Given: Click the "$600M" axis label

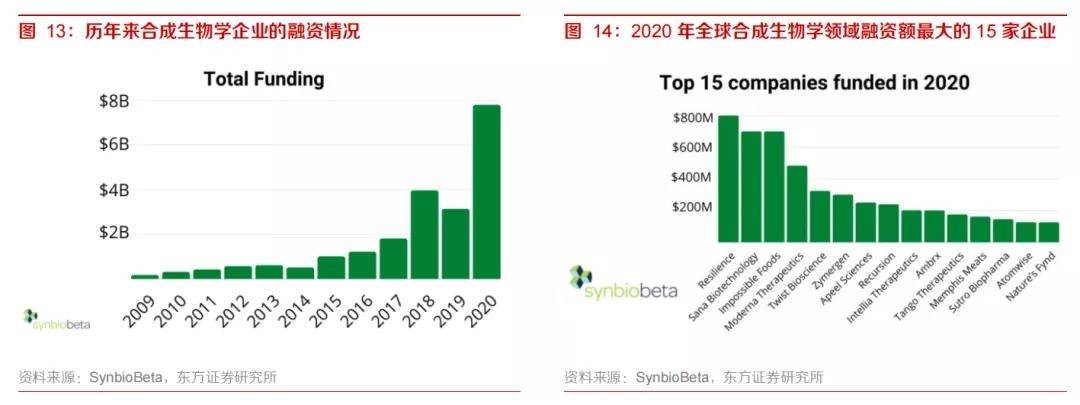Looking at the screenshot, I should coord(693,147).
